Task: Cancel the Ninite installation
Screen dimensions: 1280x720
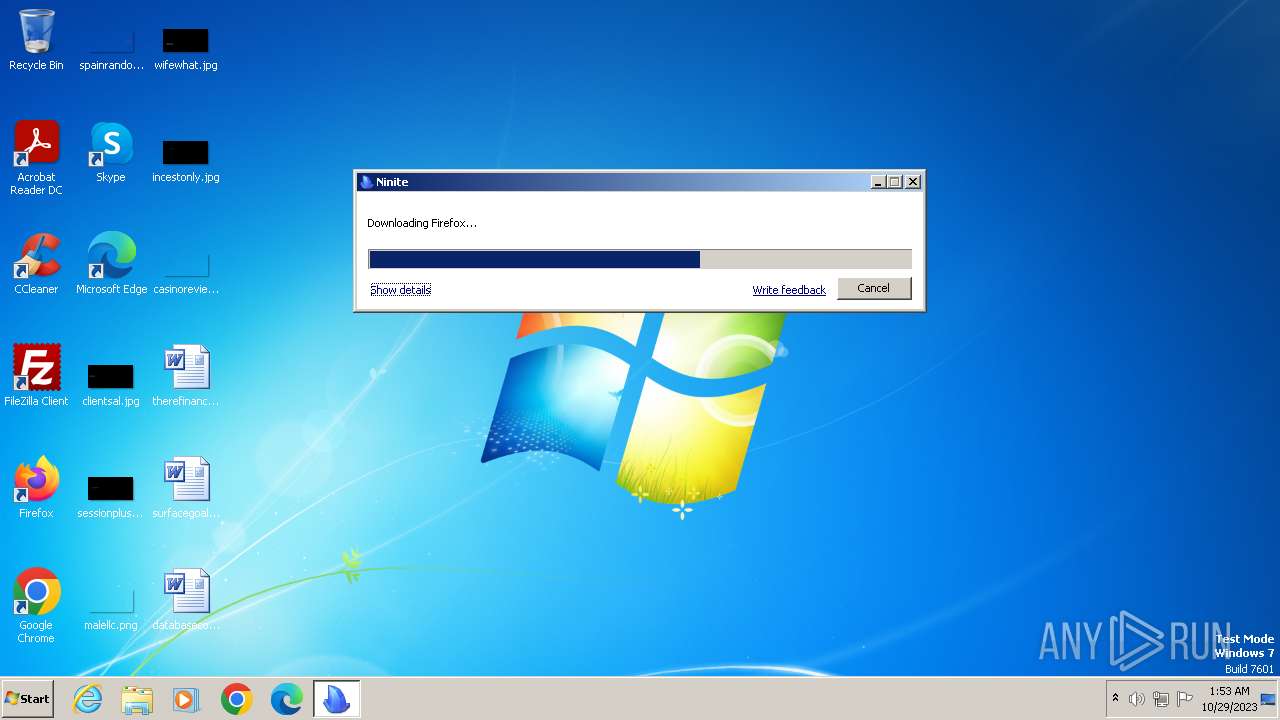Action: pyautogui.click(x=873, y=288)
